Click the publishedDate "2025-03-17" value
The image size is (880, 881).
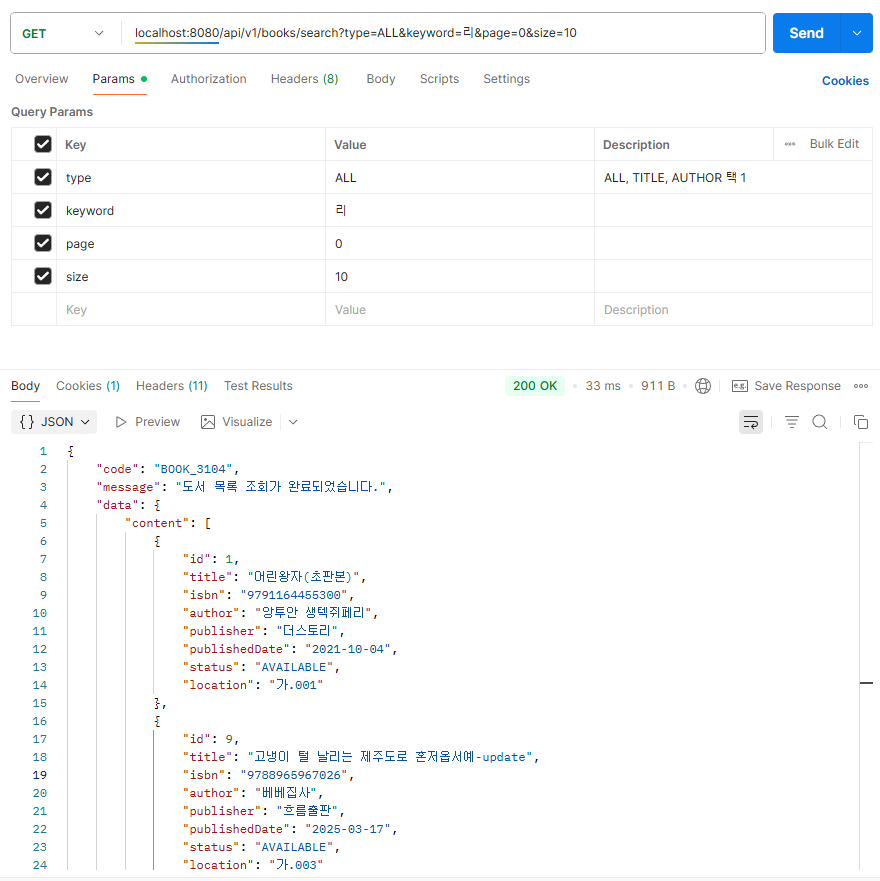tap(348, 829)
